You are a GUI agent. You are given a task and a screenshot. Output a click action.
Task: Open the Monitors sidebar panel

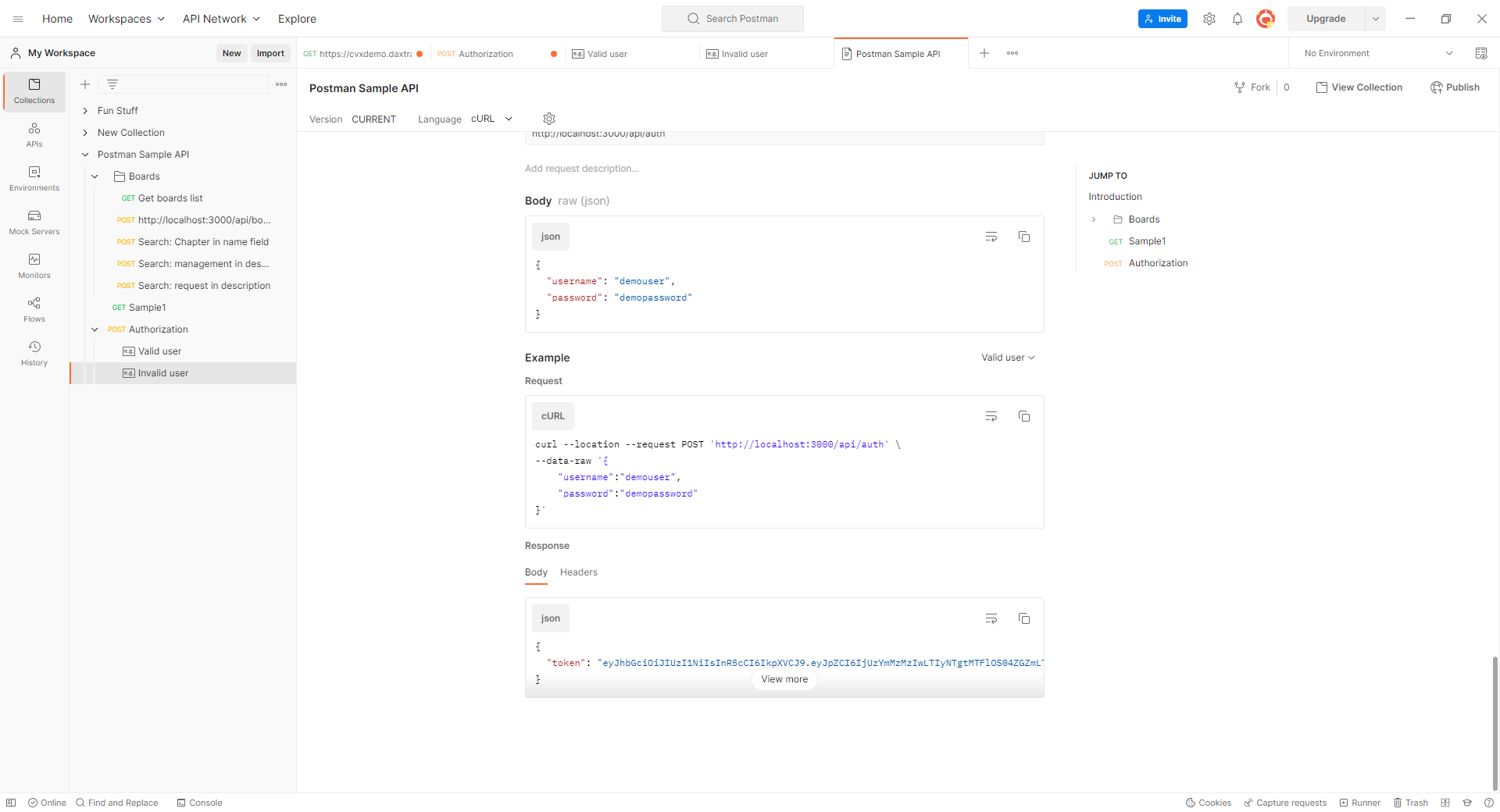tap(34, 266)
